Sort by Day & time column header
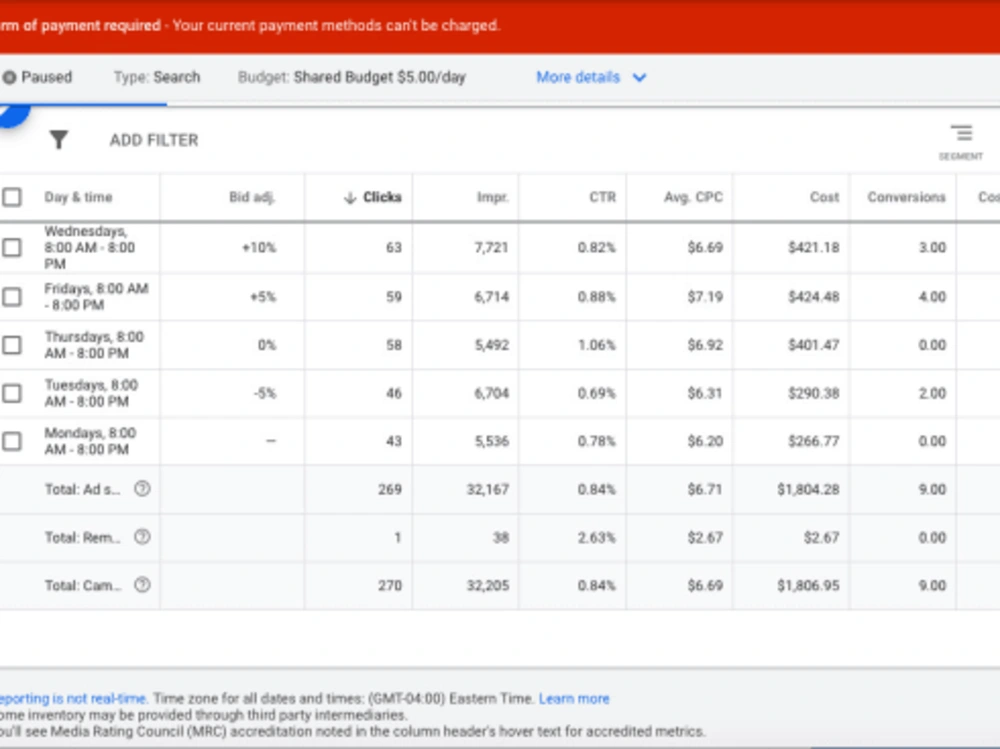The width and height of the screenshot is (1000, 749). (78, 197)
